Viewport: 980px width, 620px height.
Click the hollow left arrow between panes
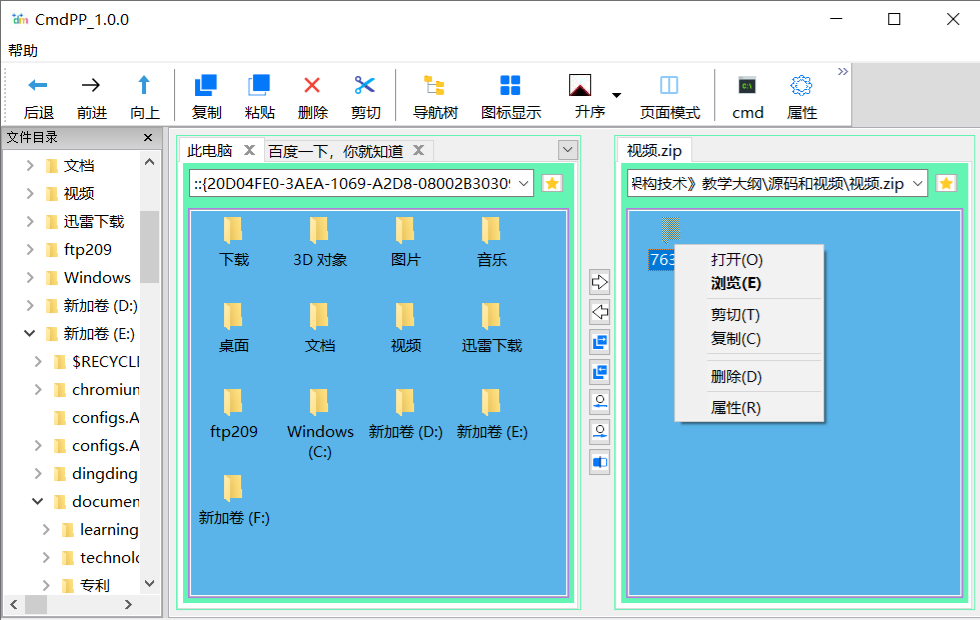coord(599,312)
